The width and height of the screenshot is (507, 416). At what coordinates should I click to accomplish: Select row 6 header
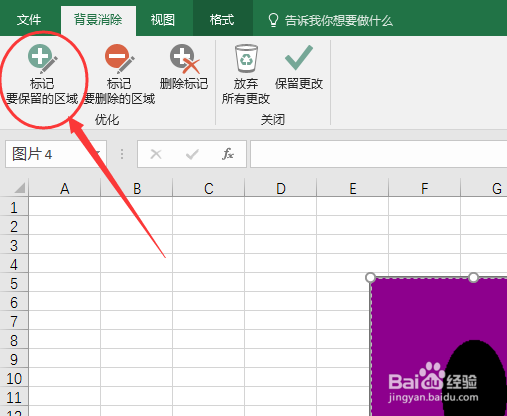(x=14, y=302)
